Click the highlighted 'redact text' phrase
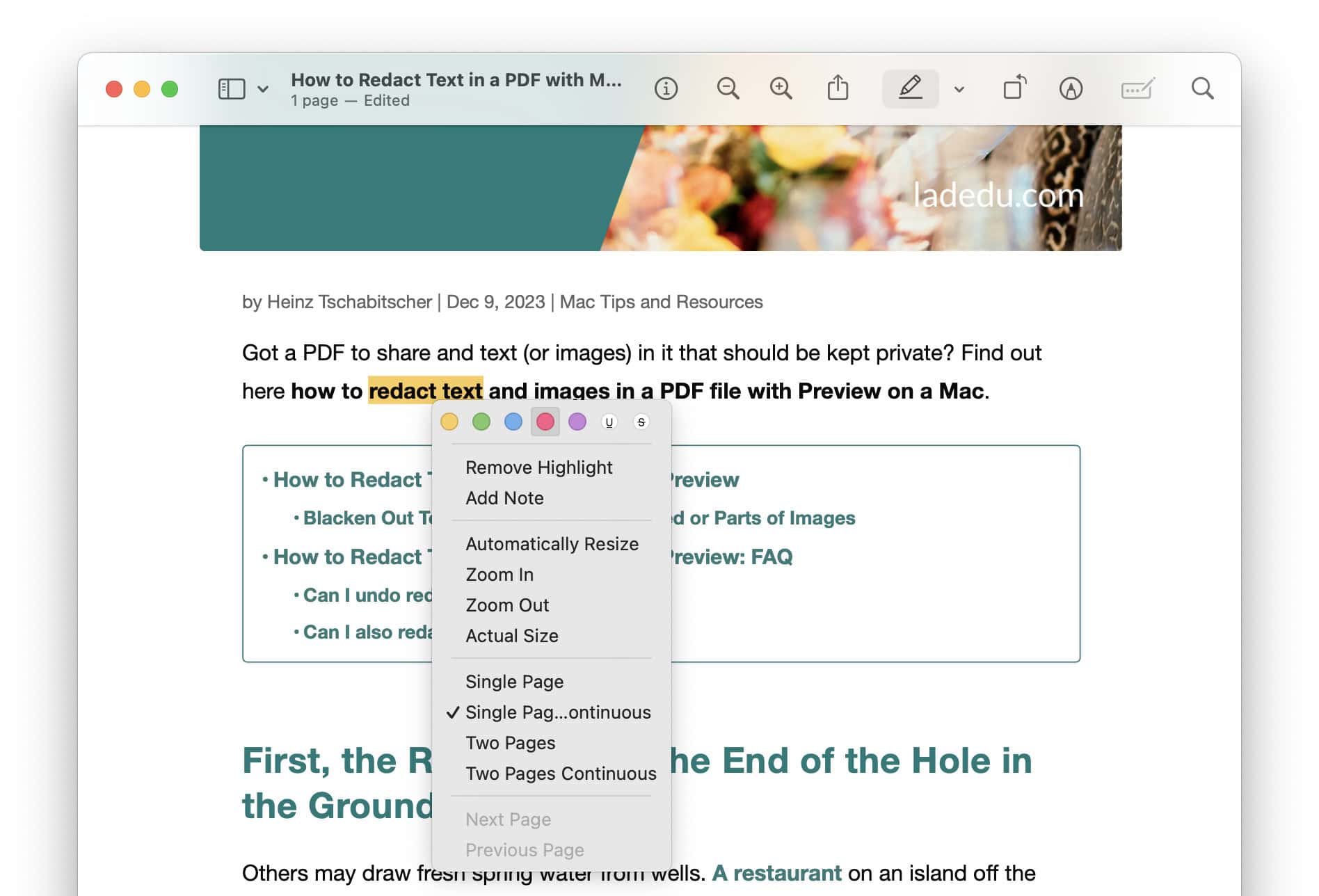The height and width of the screenshot is (896, 1319). pyautogui.click(x=426, y=391)
